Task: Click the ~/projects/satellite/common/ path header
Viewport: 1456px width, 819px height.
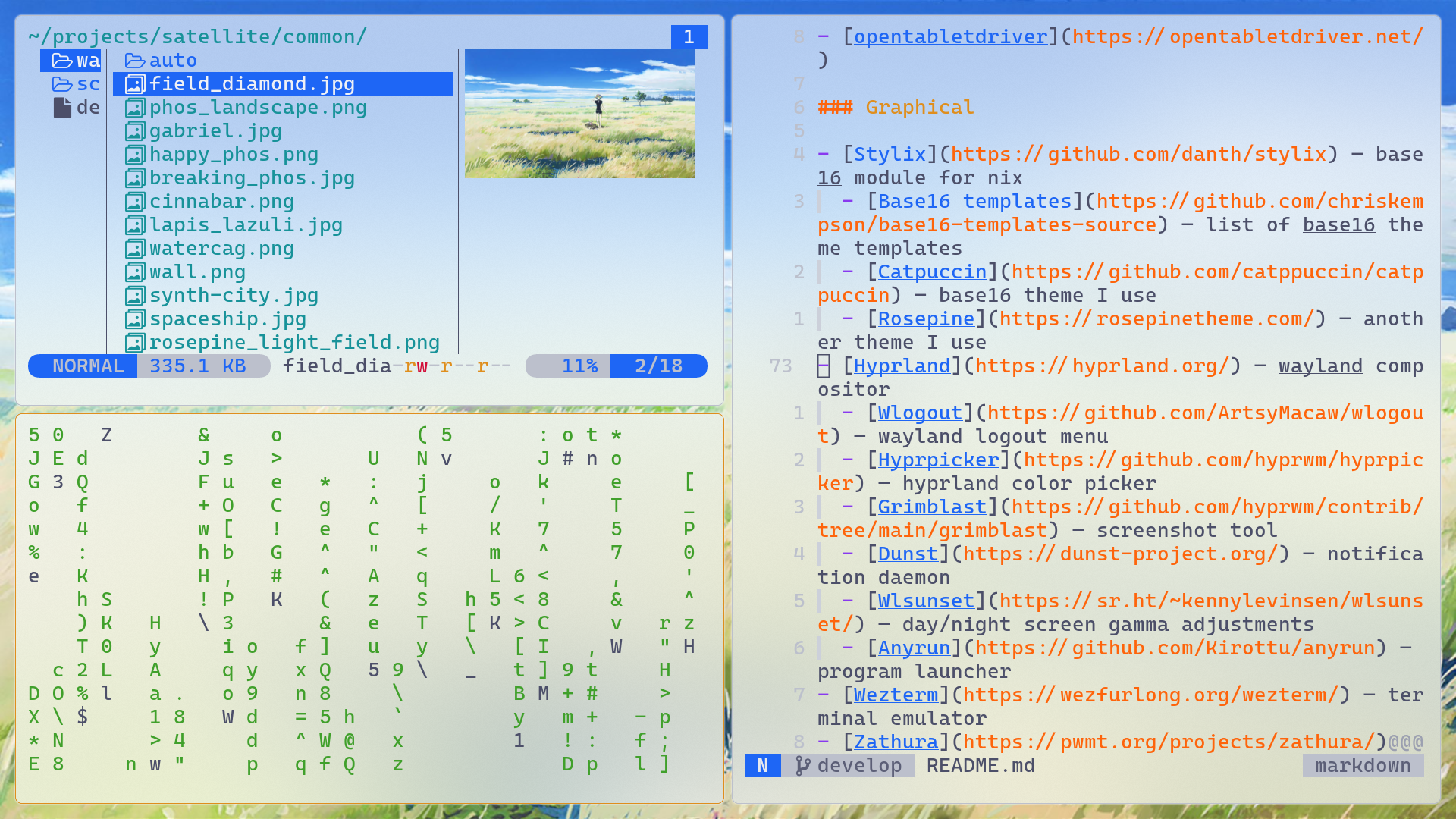Action: click(x=197, y=36)
